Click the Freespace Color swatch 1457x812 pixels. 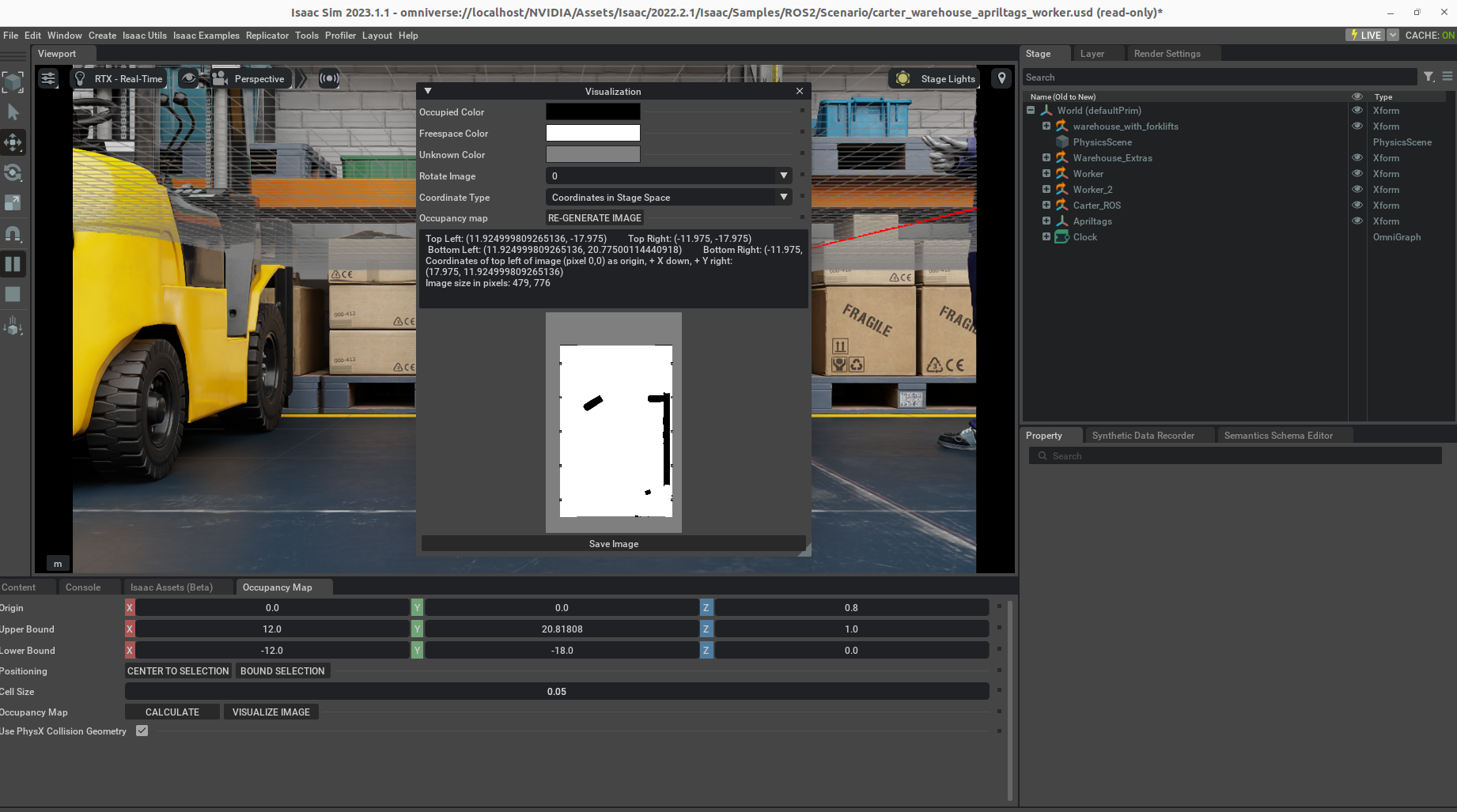pos(592,133)
